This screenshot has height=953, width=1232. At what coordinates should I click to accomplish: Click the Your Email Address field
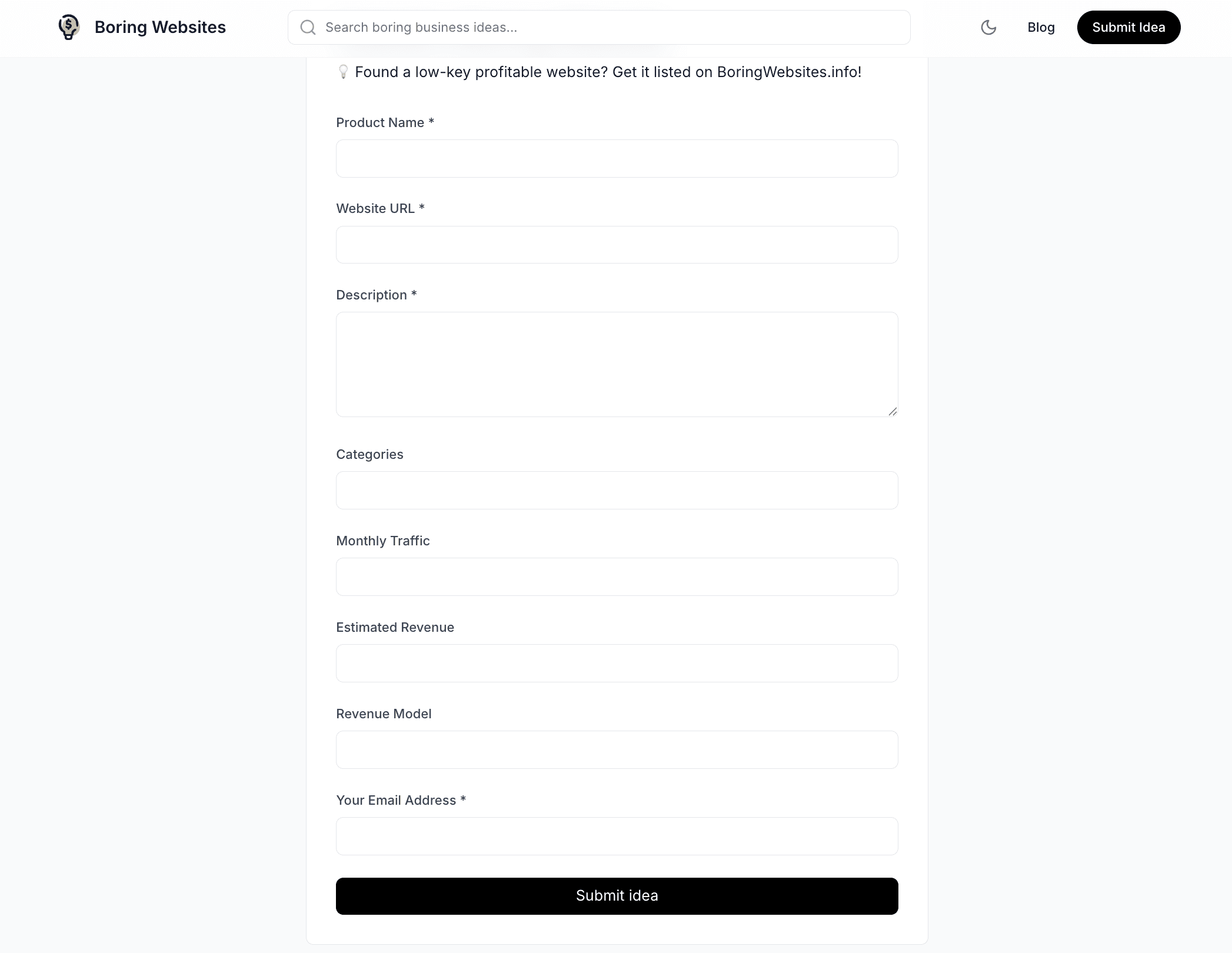pyautogui.click(x=617, y=836)
